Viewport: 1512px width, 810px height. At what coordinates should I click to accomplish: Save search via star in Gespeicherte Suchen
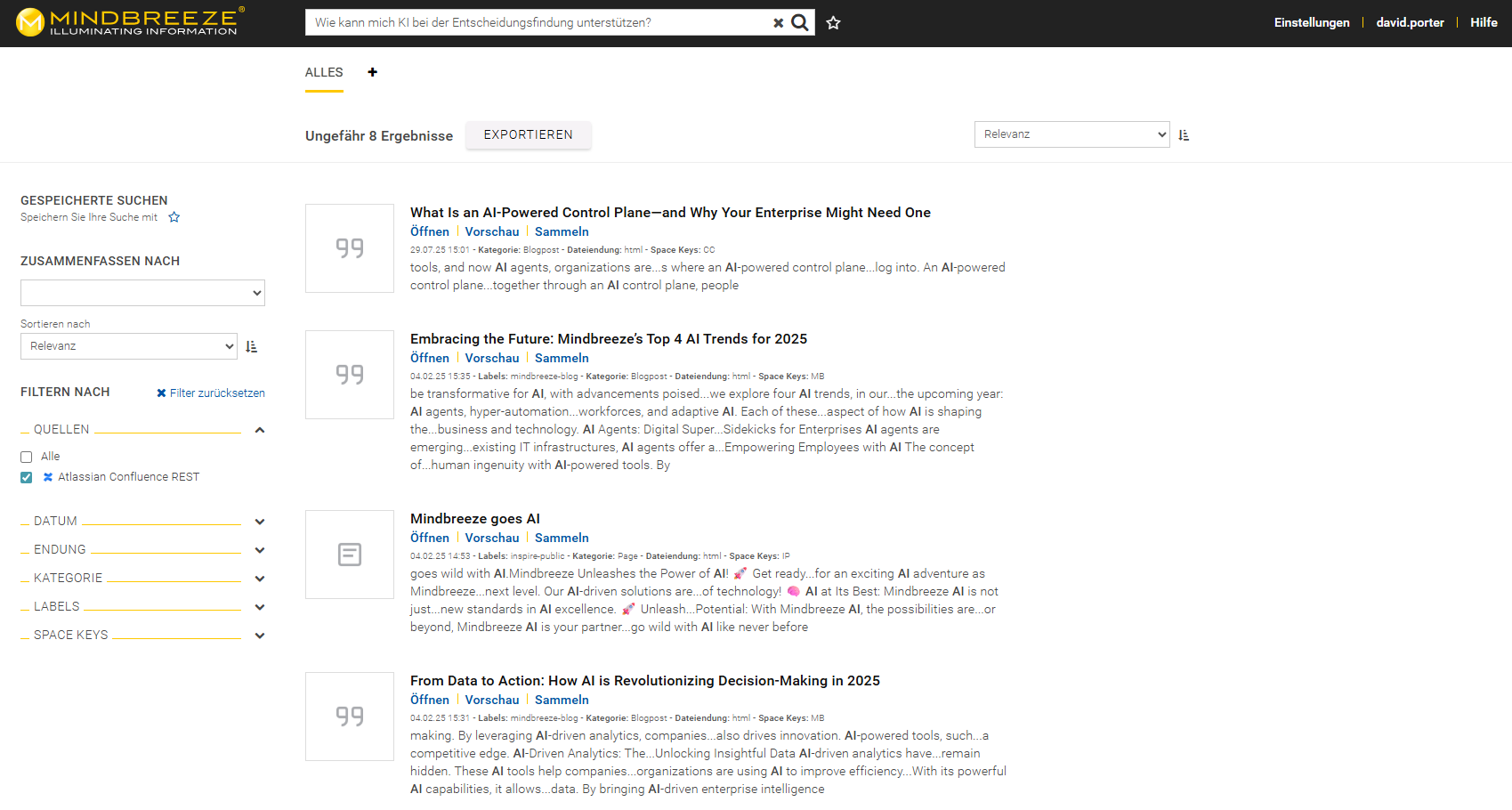174,217
